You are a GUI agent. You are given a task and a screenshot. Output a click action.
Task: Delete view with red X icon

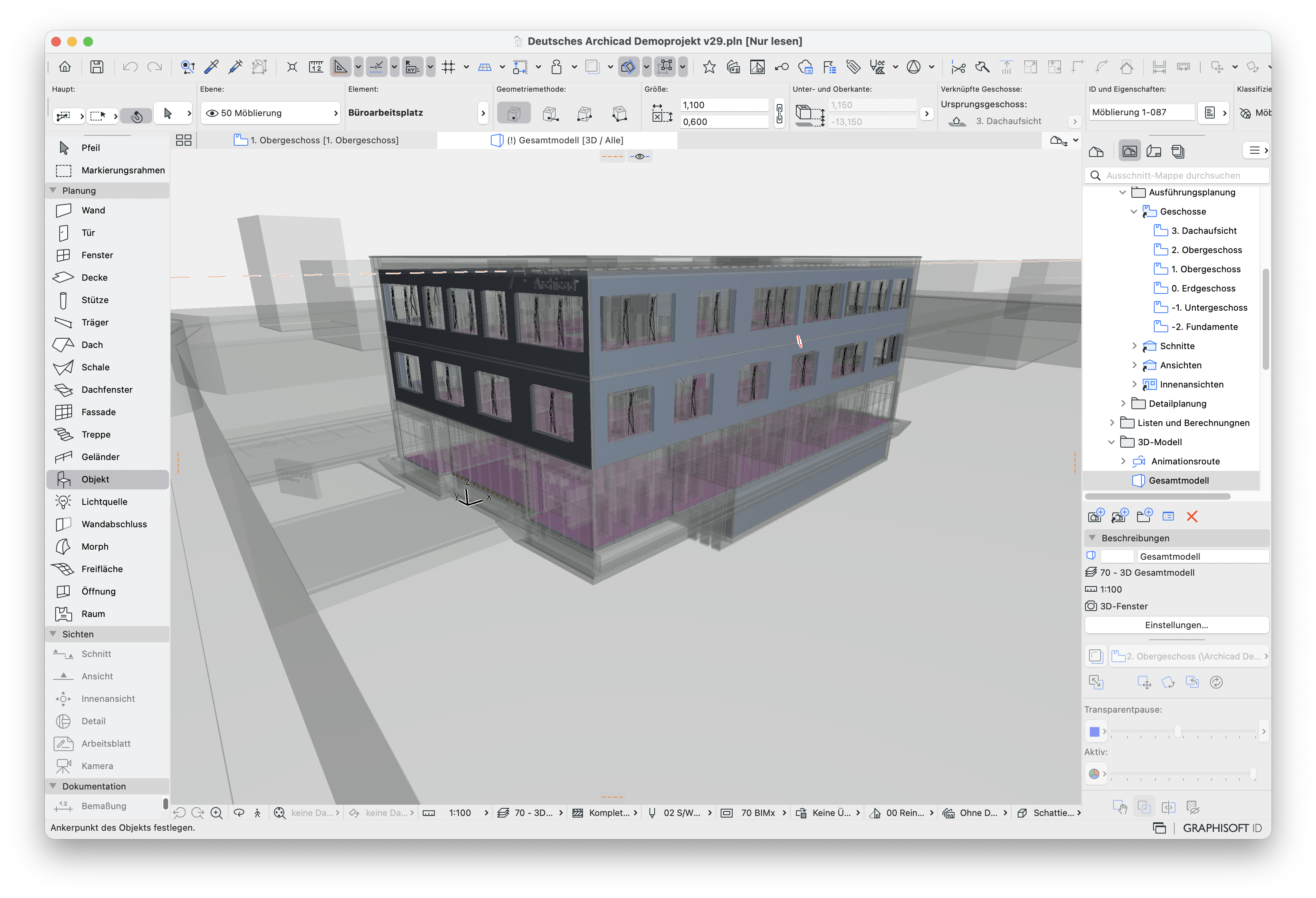[1192, 516]
